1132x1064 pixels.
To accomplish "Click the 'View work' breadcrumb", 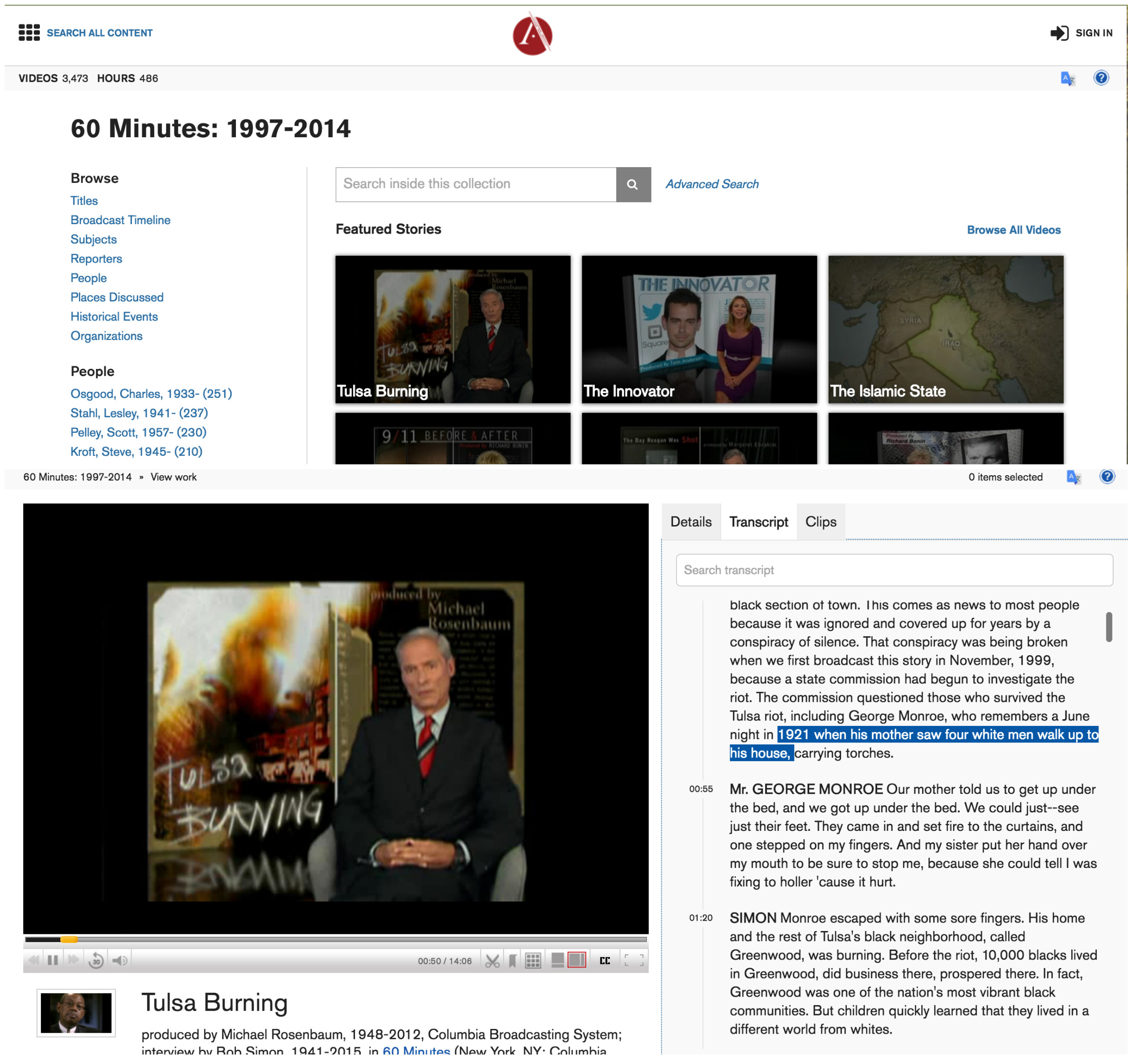I will coord(174,477).
